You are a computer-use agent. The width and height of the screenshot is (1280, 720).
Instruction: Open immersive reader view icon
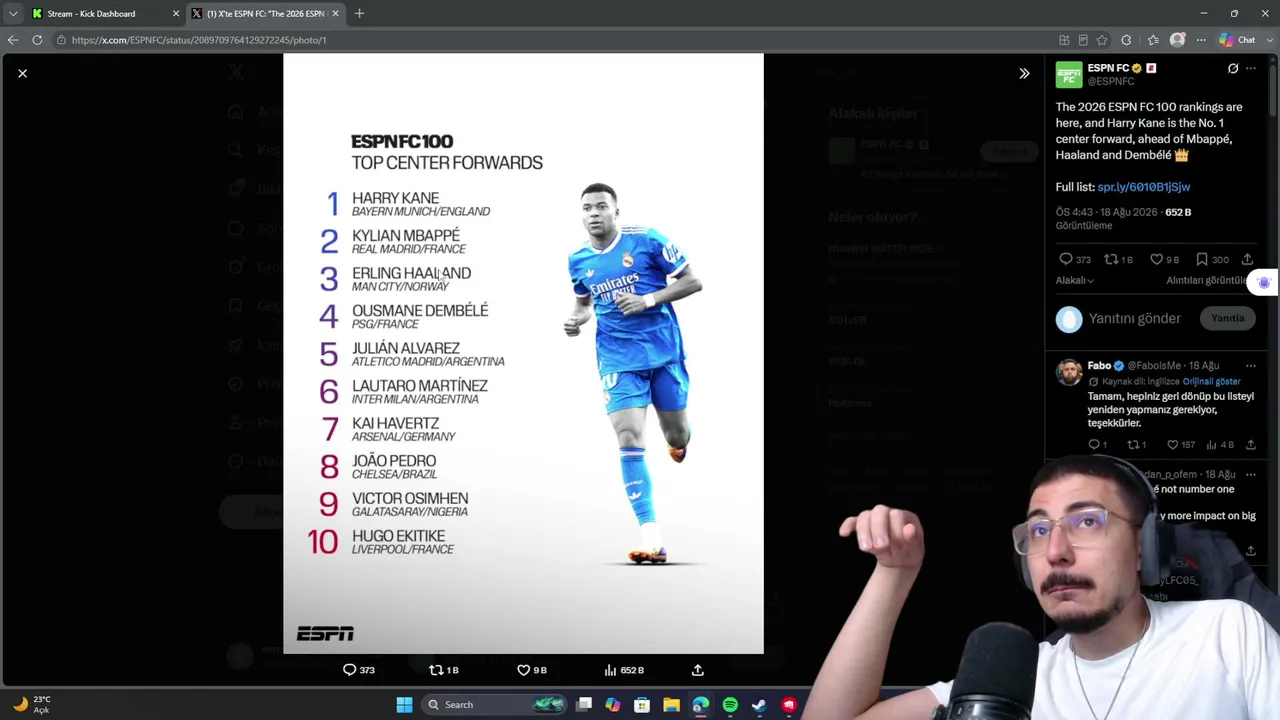pyautogui.click(x=1083, y=40)
